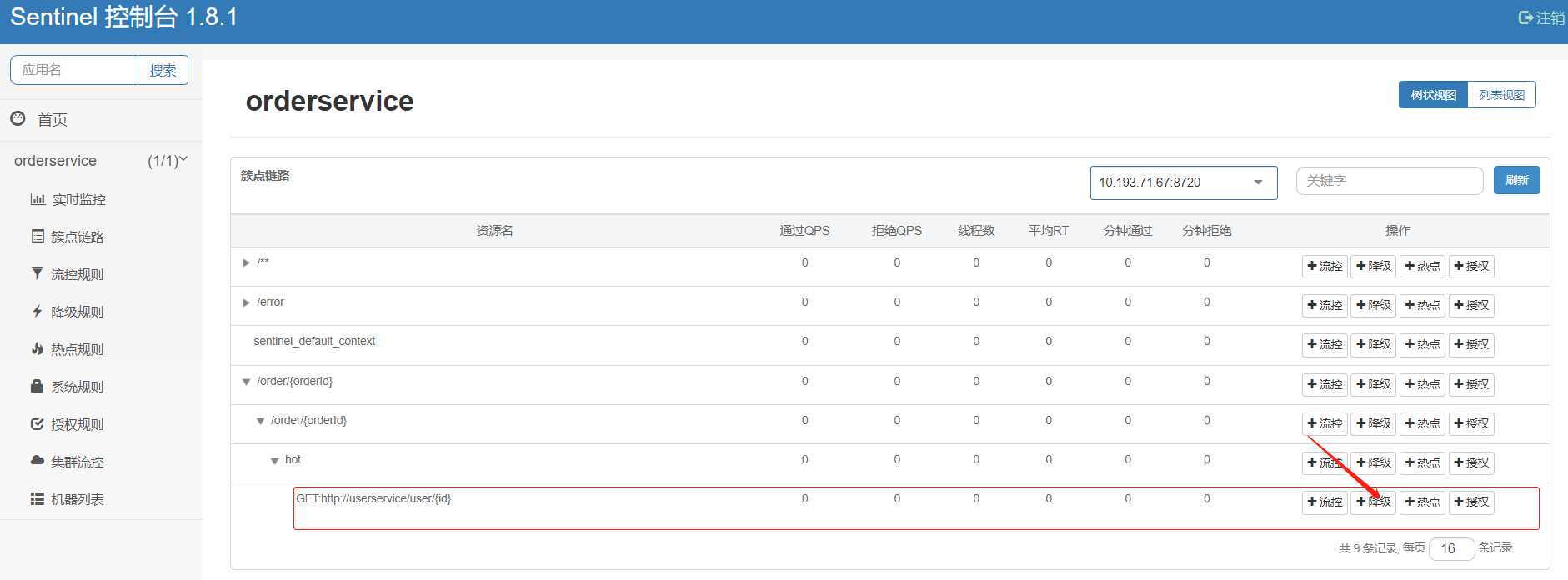Collapse the hot resource row

[274, 461]
